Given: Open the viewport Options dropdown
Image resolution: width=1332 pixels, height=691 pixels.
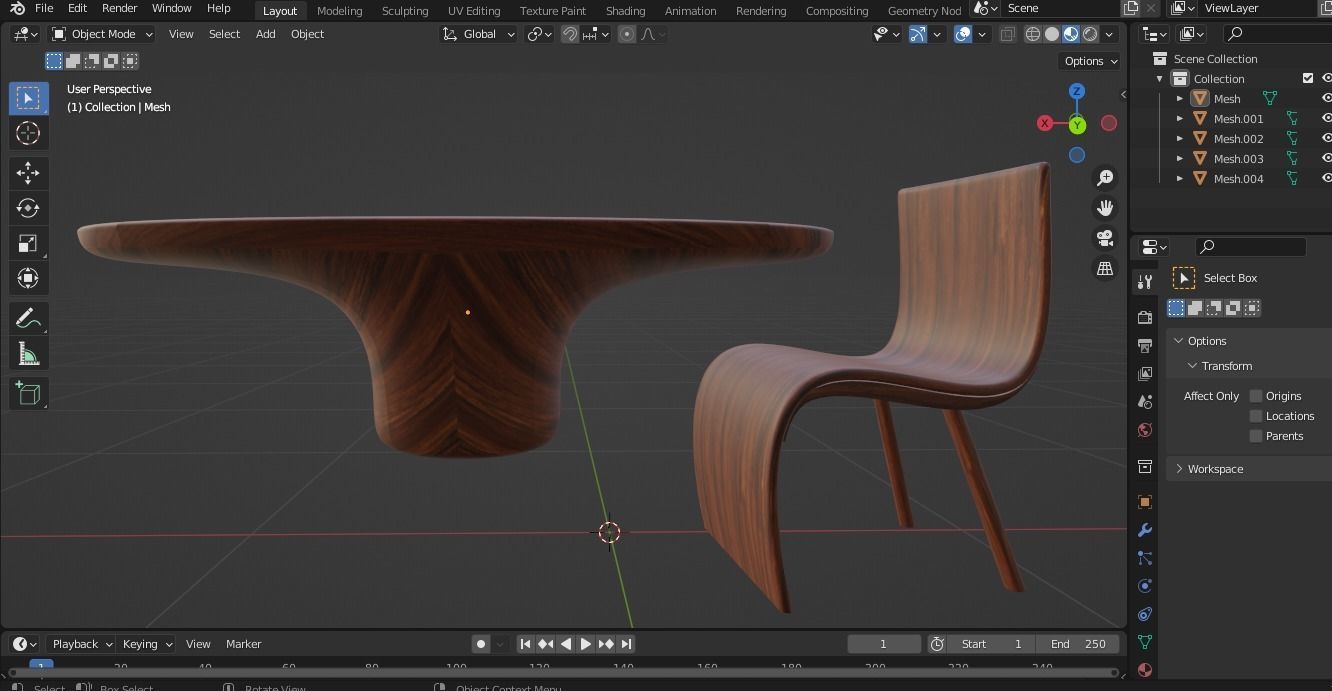Looking at the screenshot, I should [x=1090, y=61].
